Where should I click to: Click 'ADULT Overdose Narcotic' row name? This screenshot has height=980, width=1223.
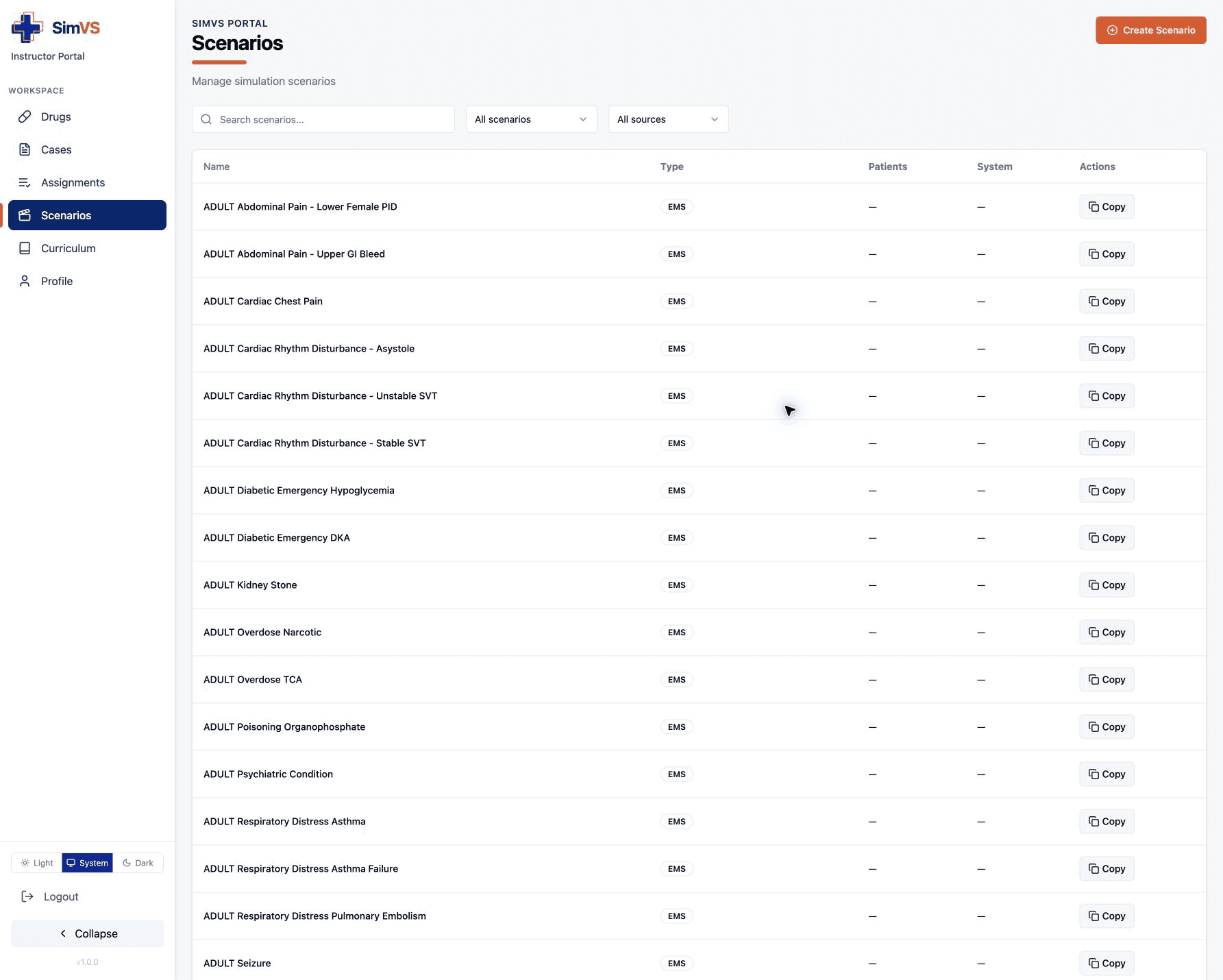pos(262,633)
